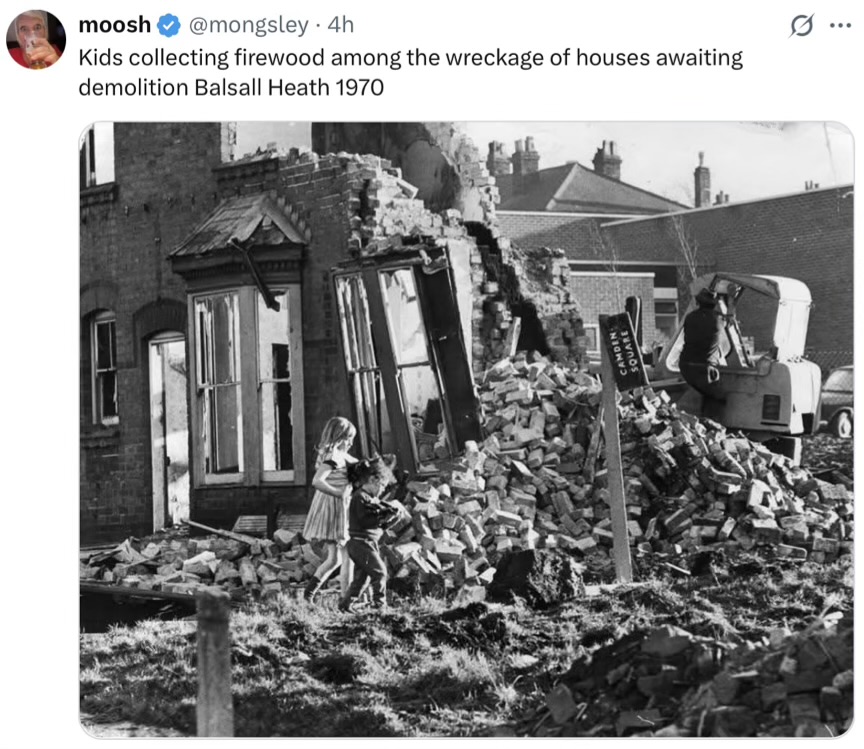Click the blue verified checkmark badge
Screen dimensions: 864x749
[169, 25]
